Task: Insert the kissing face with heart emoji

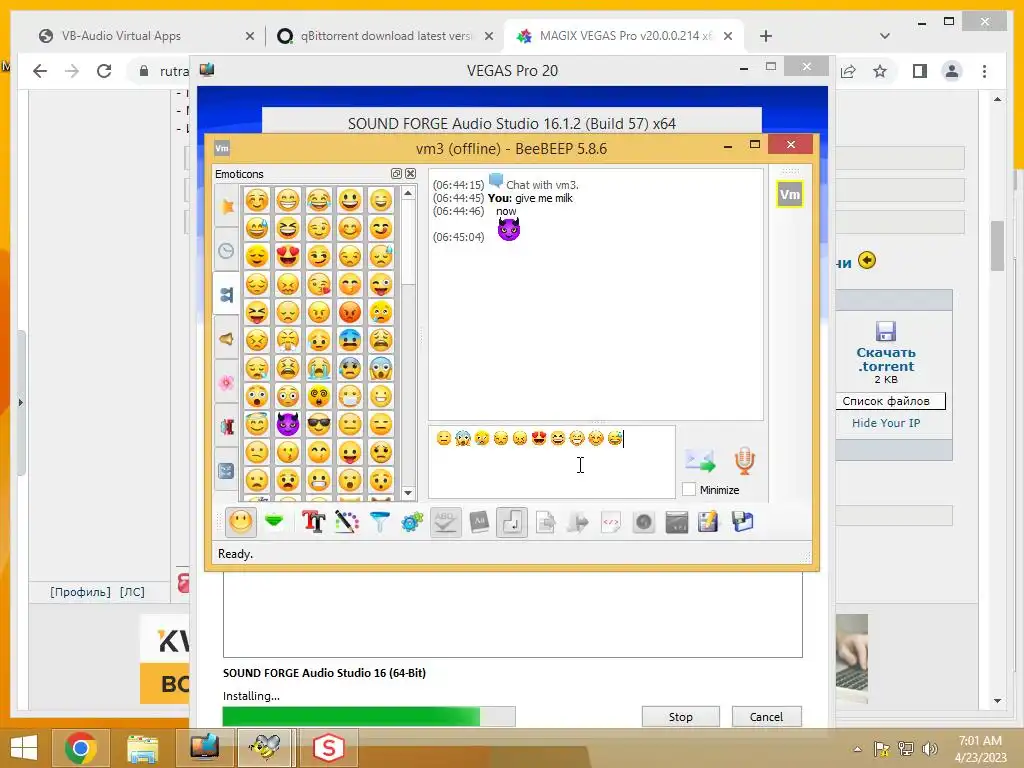Action: click(x=319, y=283)
